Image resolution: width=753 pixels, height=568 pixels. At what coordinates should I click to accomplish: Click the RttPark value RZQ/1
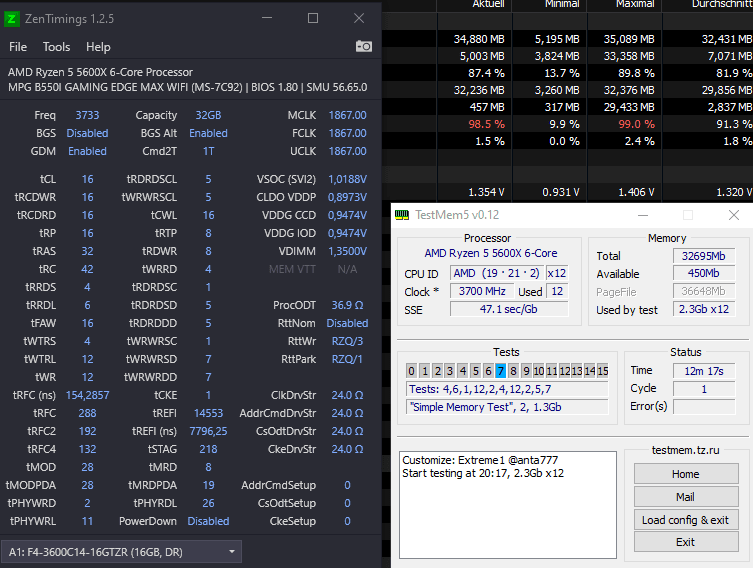347,359
